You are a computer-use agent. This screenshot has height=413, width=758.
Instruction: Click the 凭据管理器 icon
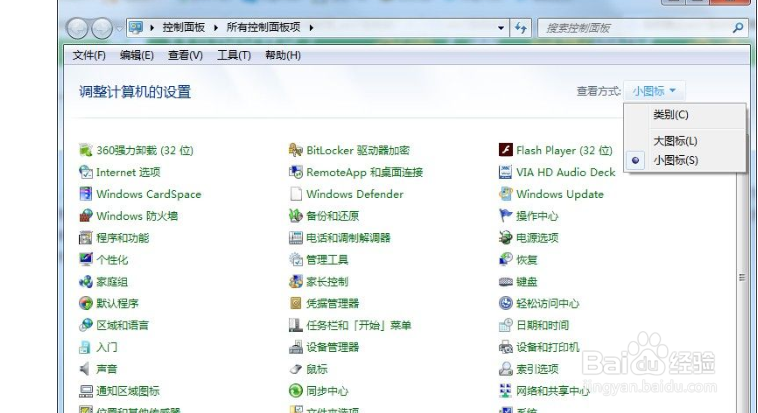pyautogui.click(x=295, y=303)
